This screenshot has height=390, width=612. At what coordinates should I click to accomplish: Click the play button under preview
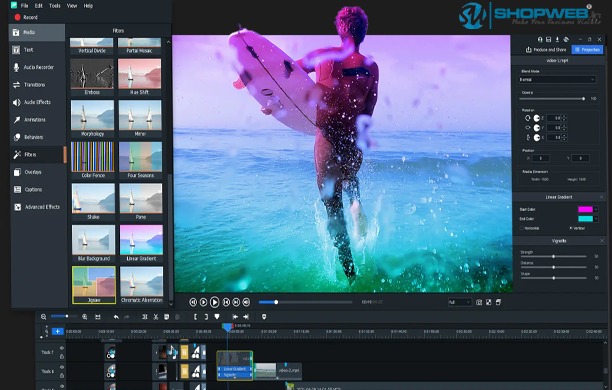214,302
